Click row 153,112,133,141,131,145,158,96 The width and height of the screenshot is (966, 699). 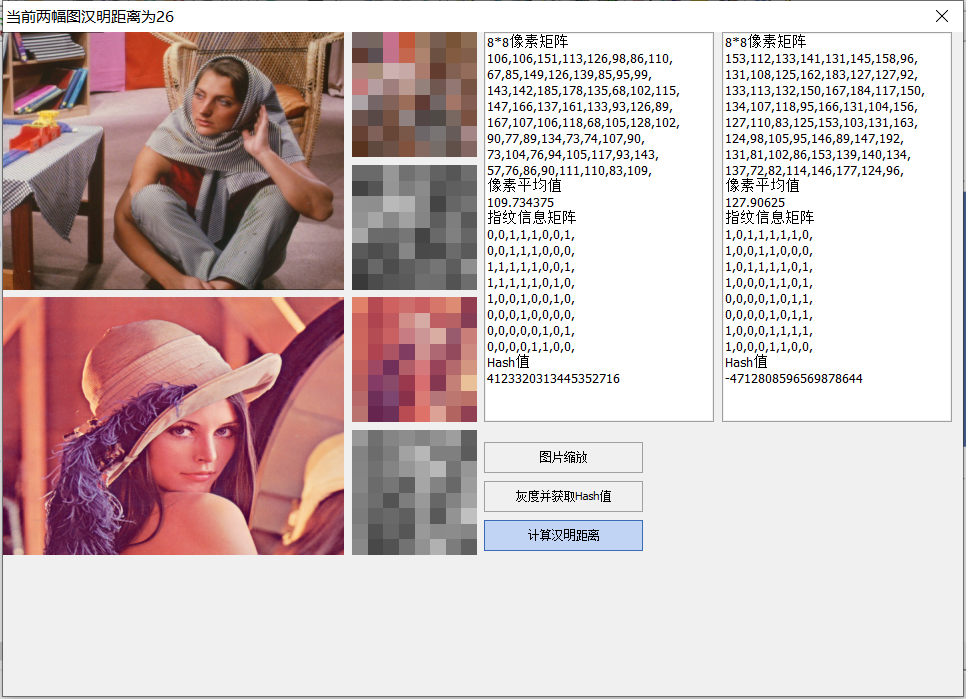(821, 59)
